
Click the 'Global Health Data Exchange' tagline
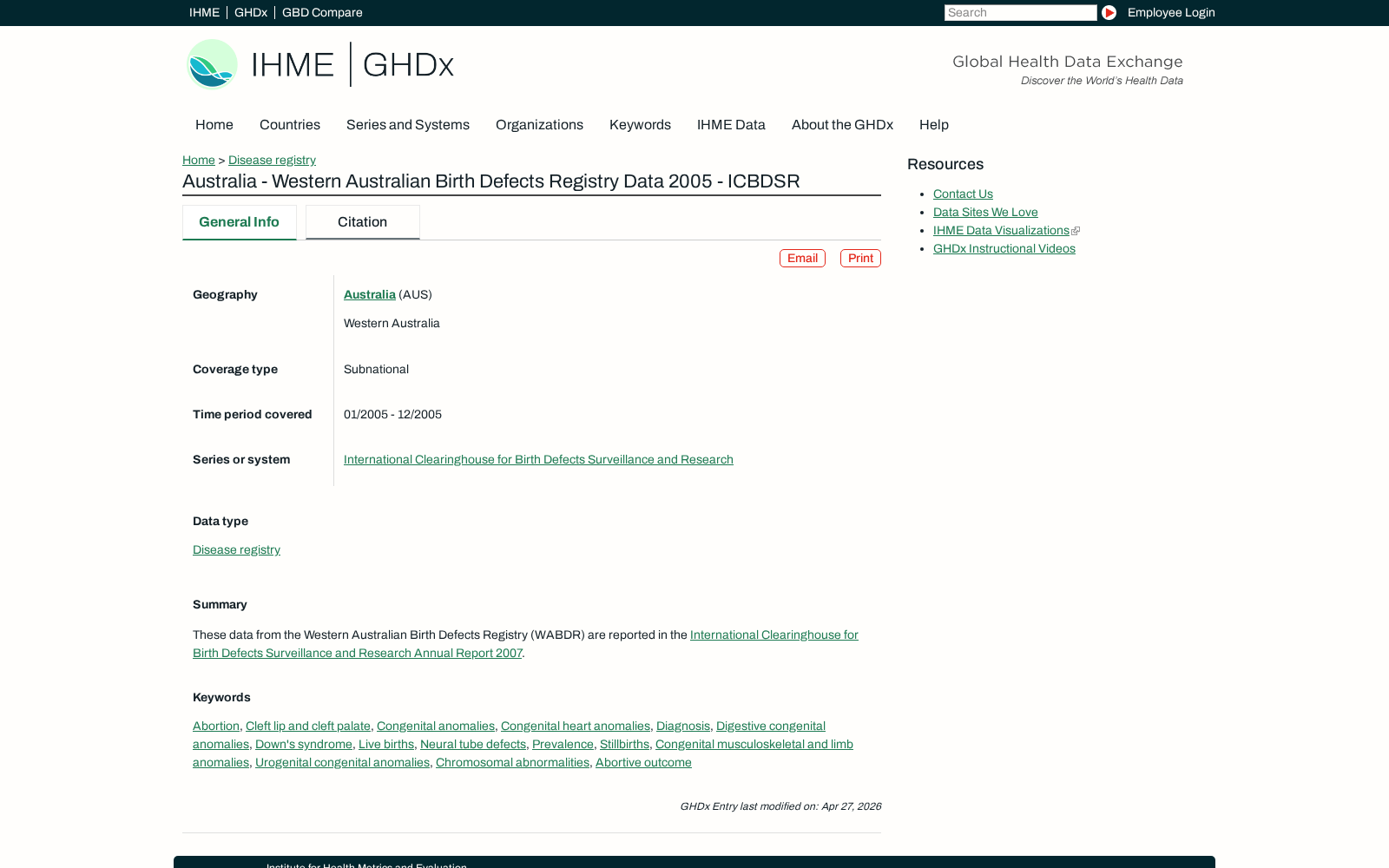1068,62
